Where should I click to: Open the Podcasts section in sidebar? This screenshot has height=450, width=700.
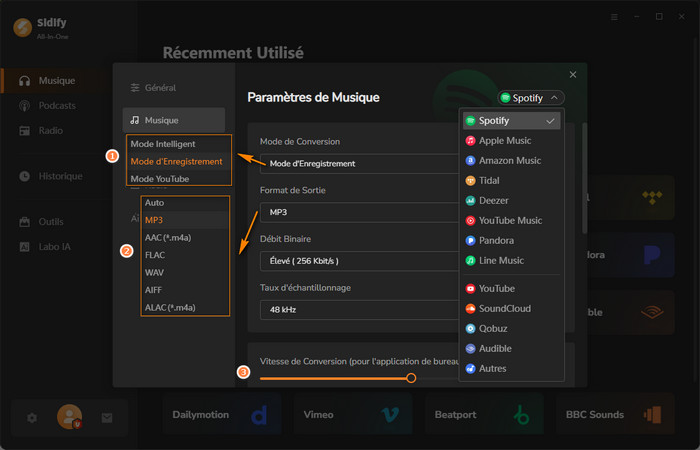58,106
